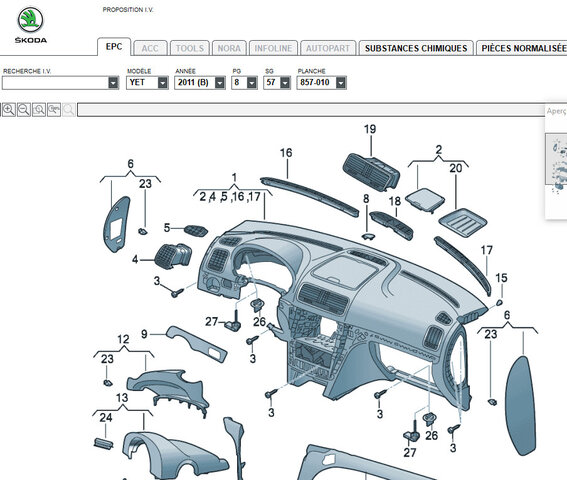Select part number 9 in the diagram
567x480 pixels.
[144, 334]
